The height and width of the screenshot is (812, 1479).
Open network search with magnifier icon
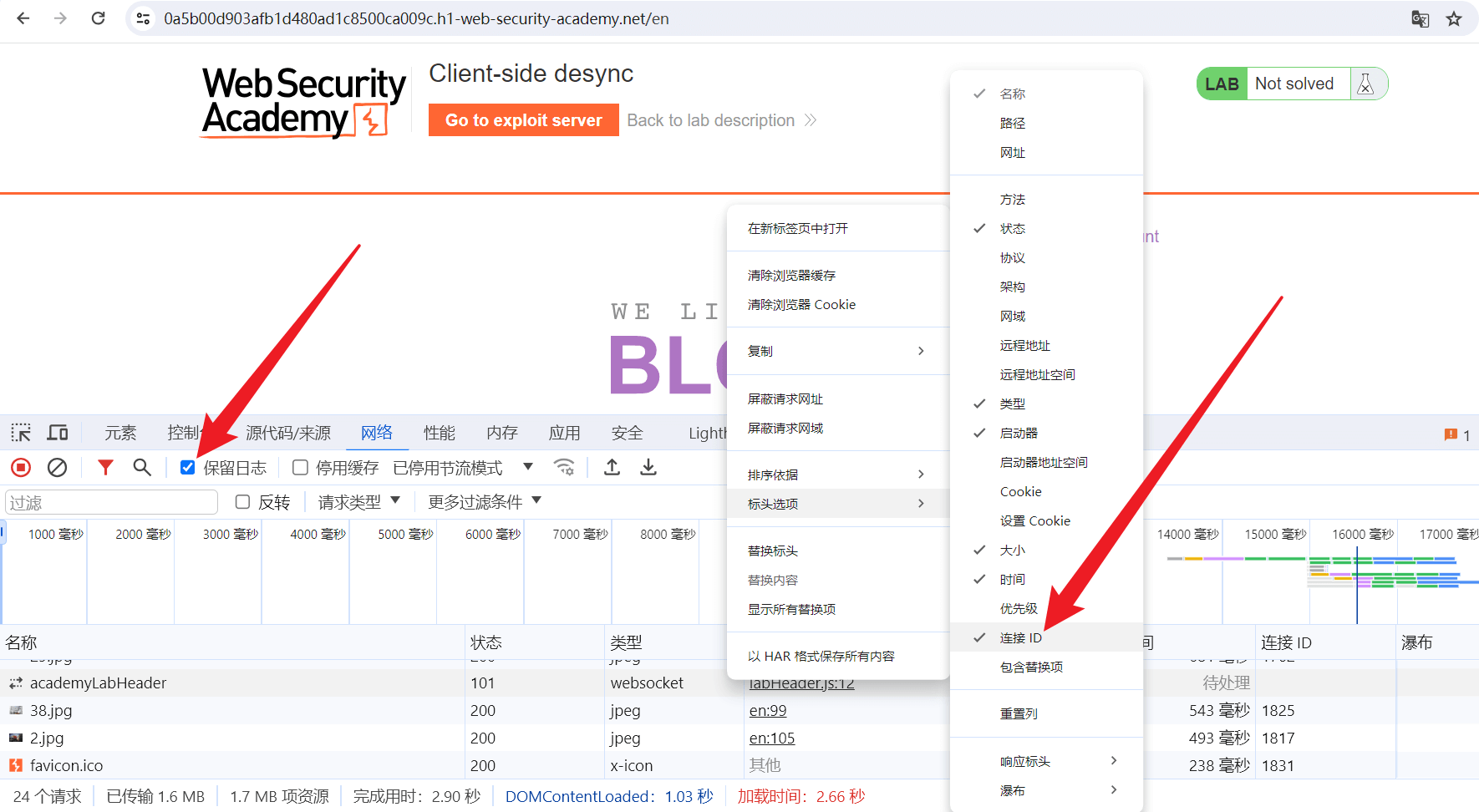pos(142,468)
